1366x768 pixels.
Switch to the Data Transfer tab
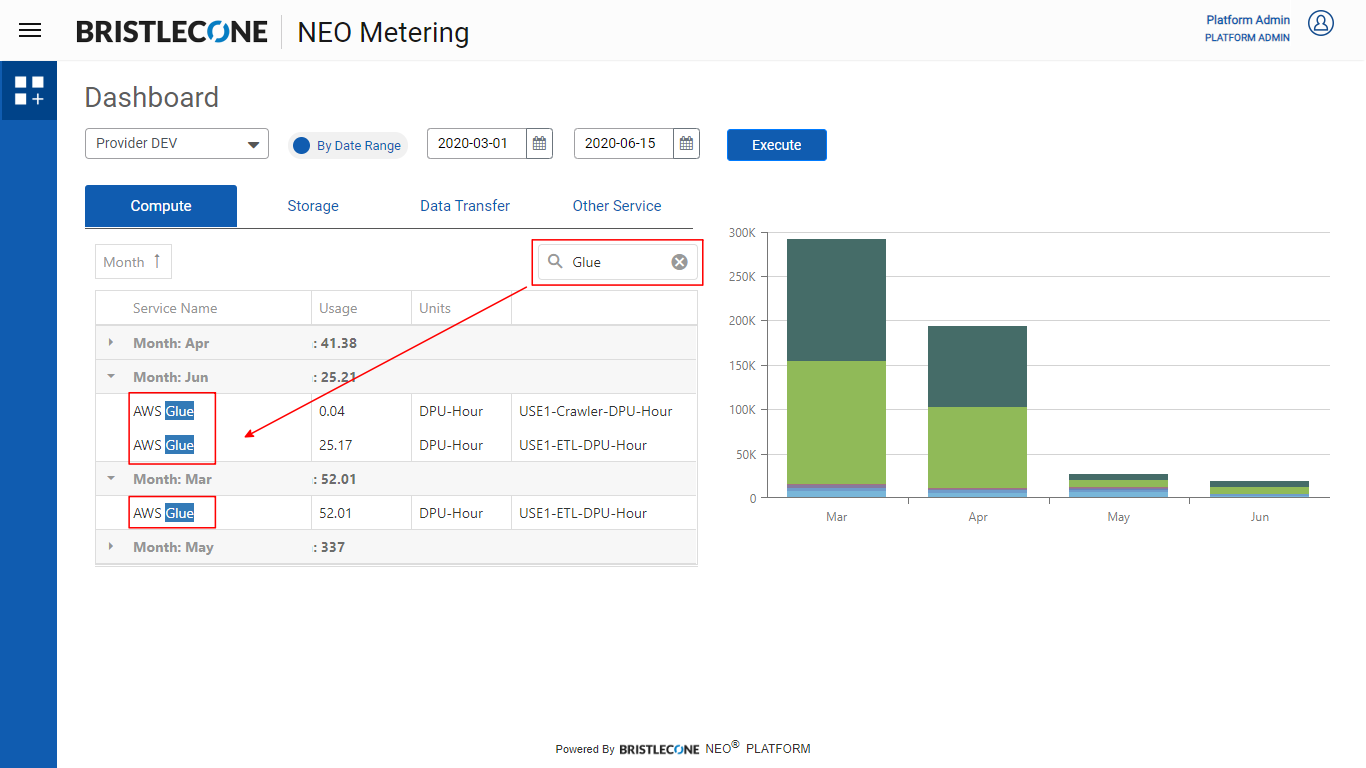(x=465, y=206)
